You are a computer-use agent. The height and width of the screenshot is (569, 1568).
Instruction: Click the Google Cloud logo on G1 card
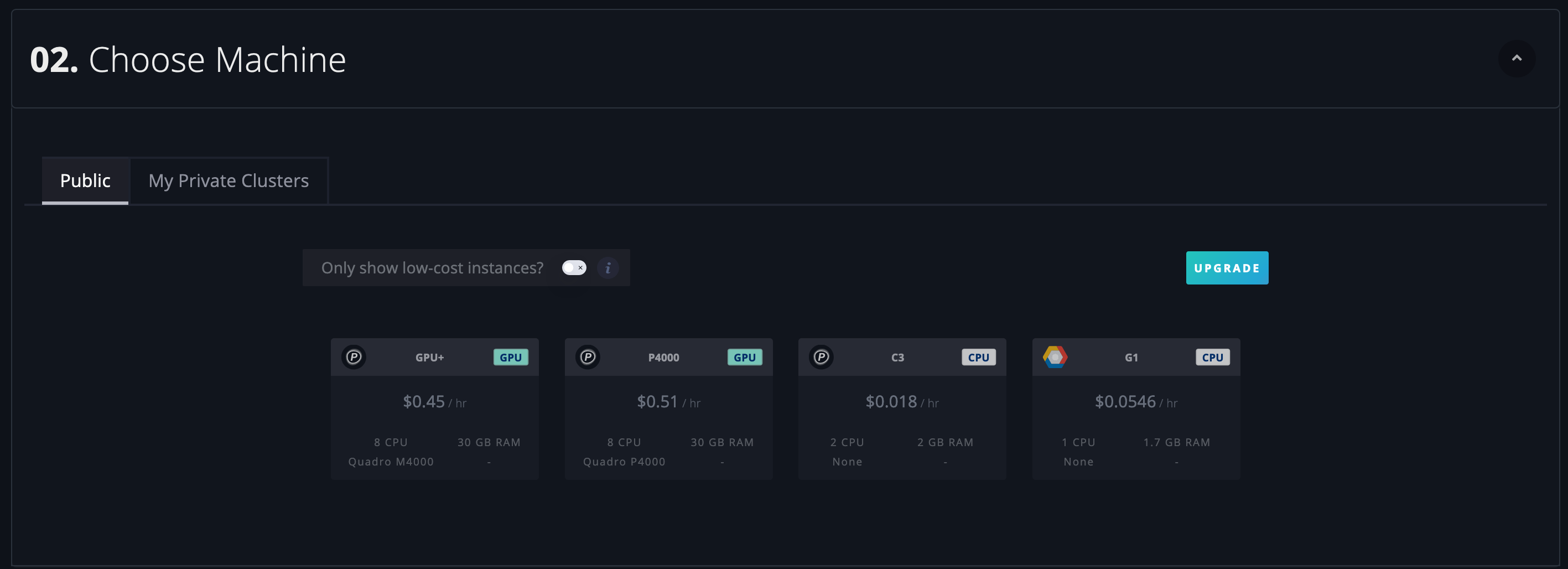point(1055,357)
